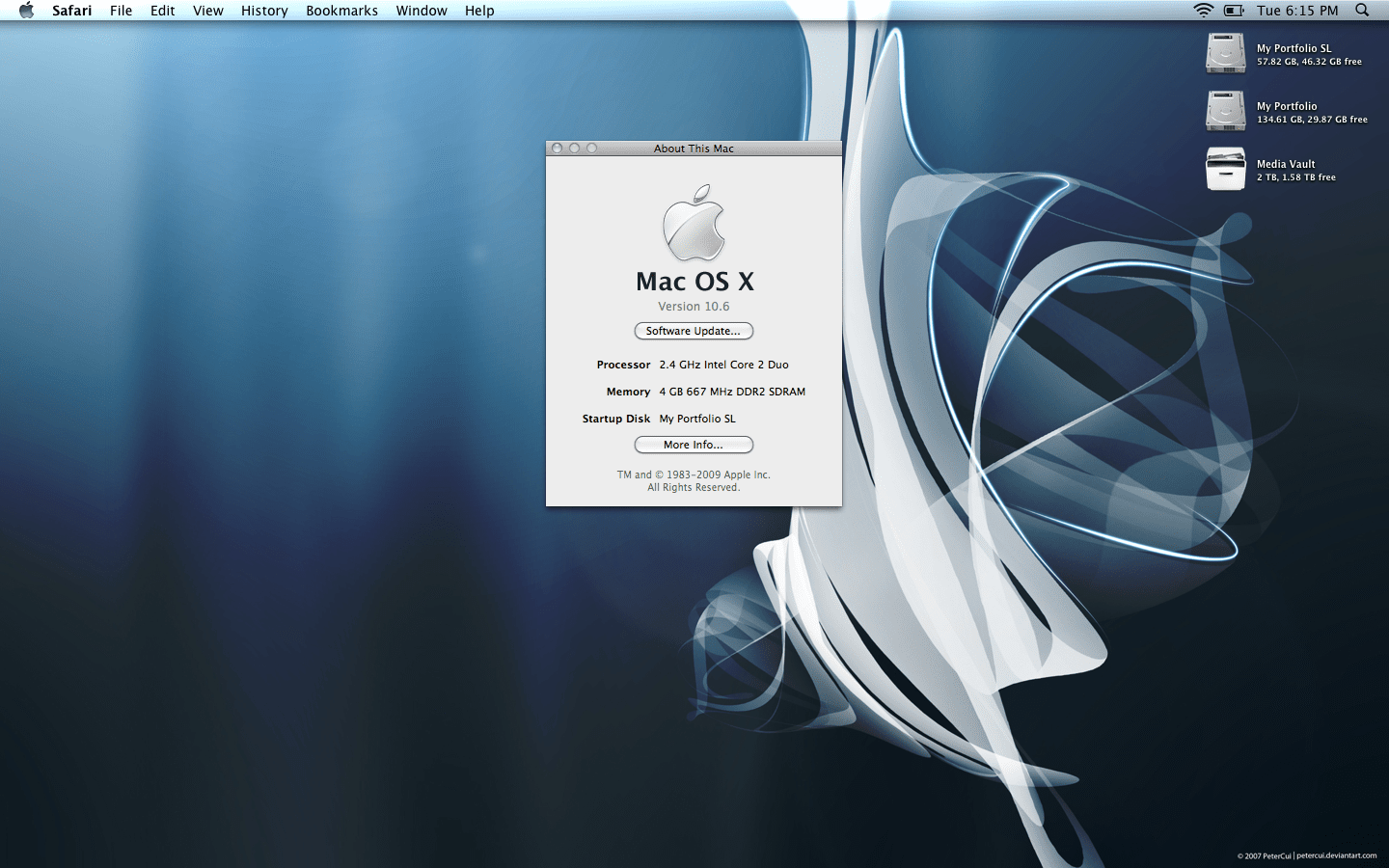Viewport: 1389px width, 868px height.
Task: Open the Edit menu
Action: 162,11
